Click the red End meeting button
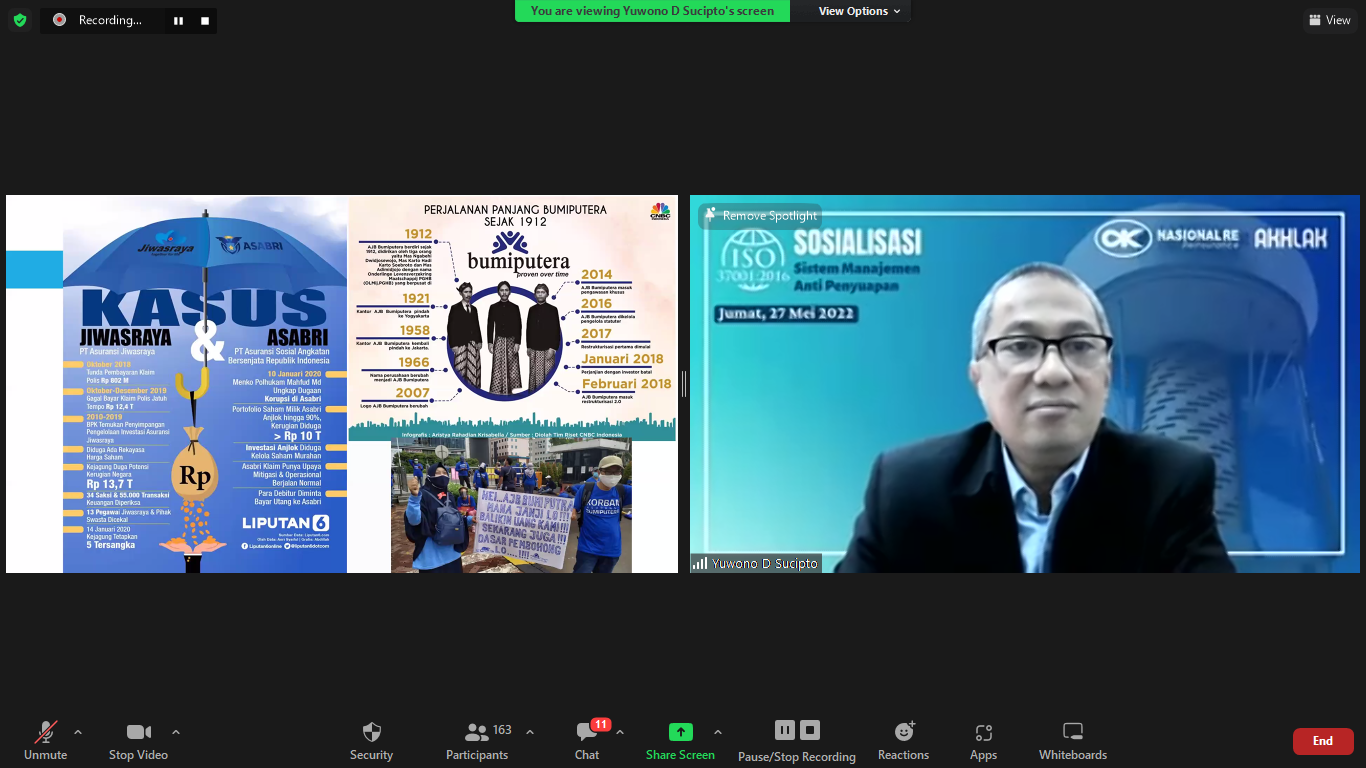 (1323, 741)
